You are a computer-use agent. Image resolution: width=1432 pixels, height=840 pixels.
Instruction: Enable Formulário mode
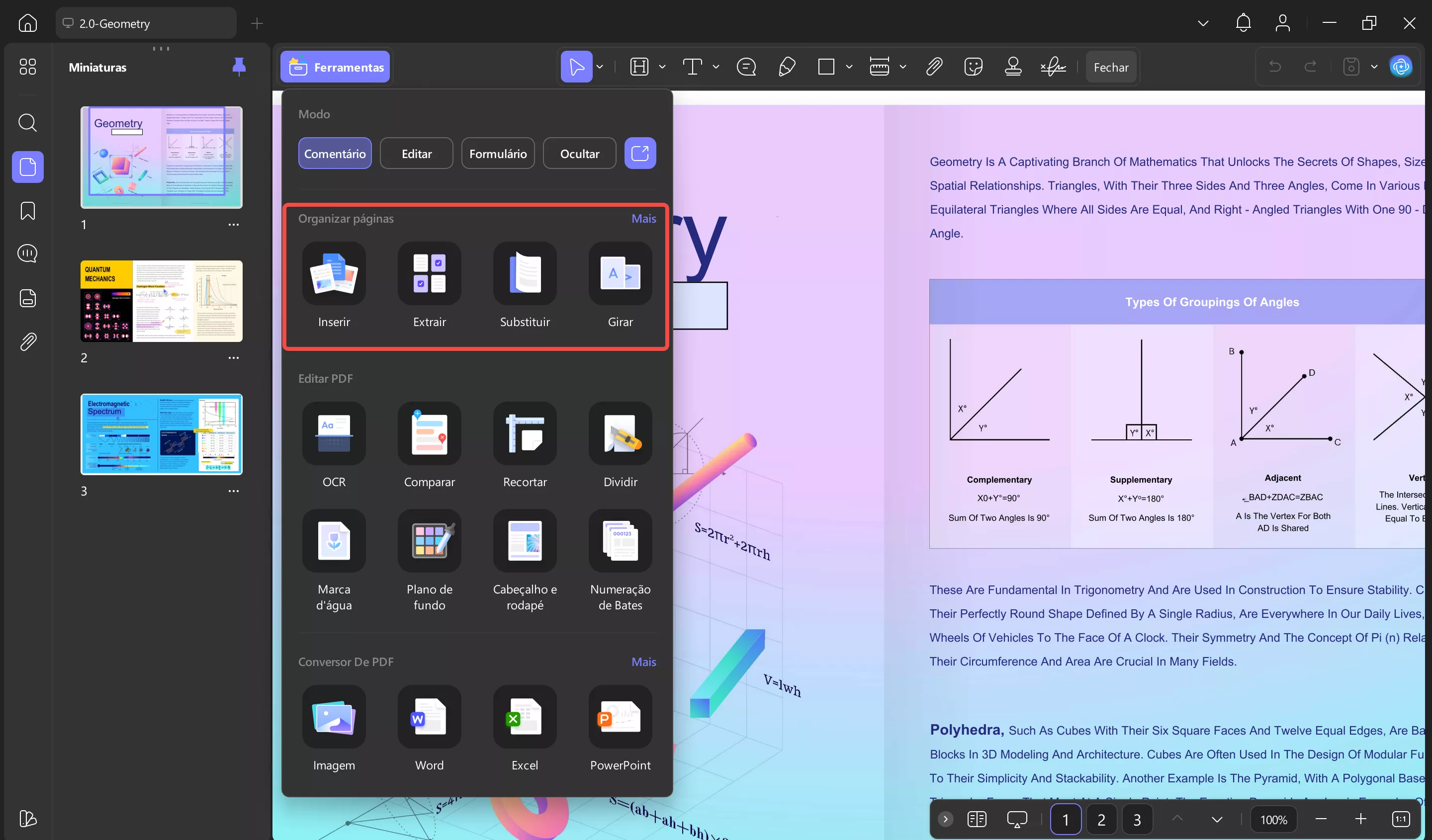click(498, 153)
